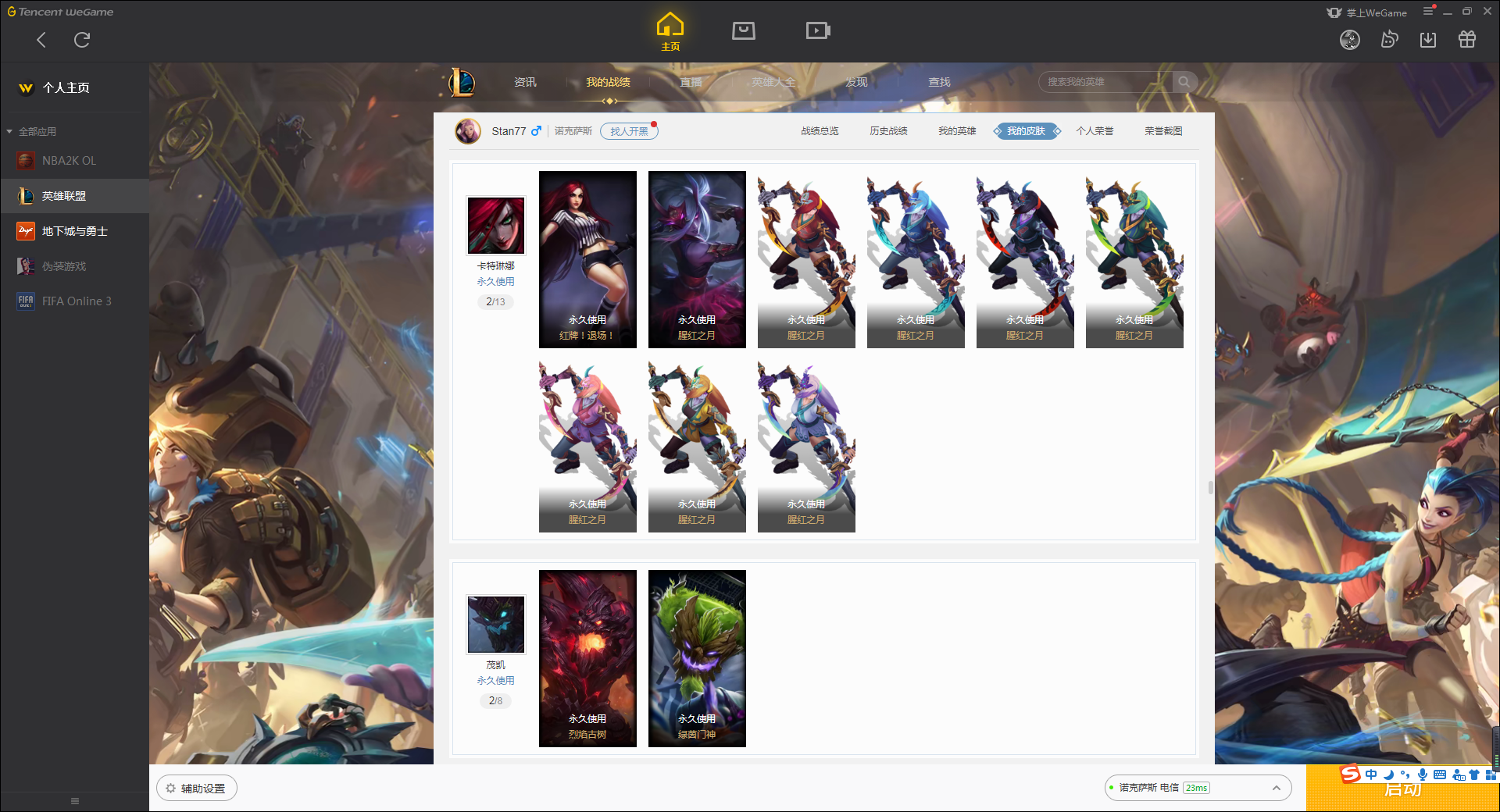Viewport: 1500px width, 812px height.
Task: Open NBA2K OL in sidebar
Action: tap(74, 161)
